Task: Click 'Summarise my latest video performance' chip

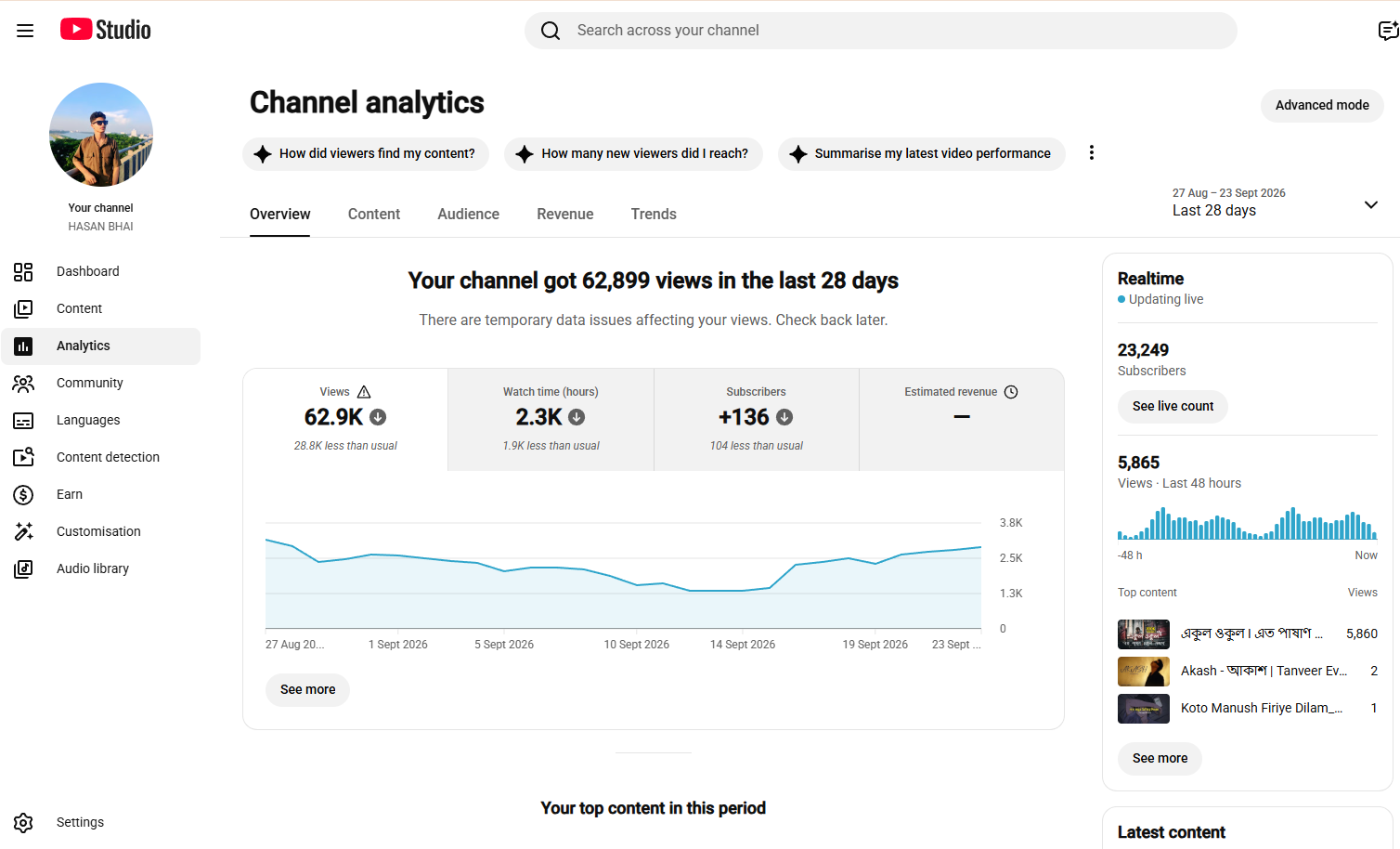Action: coord(922,153)
